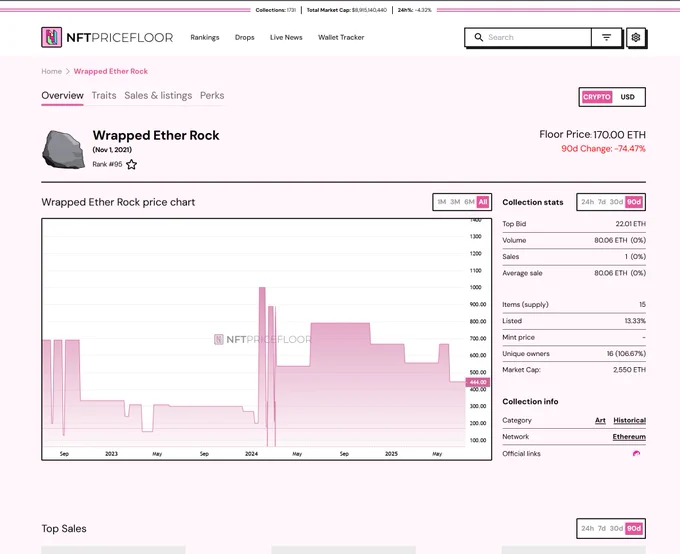Click the search magnifier icon
The image size is (680, 554).
coord(478,37)
